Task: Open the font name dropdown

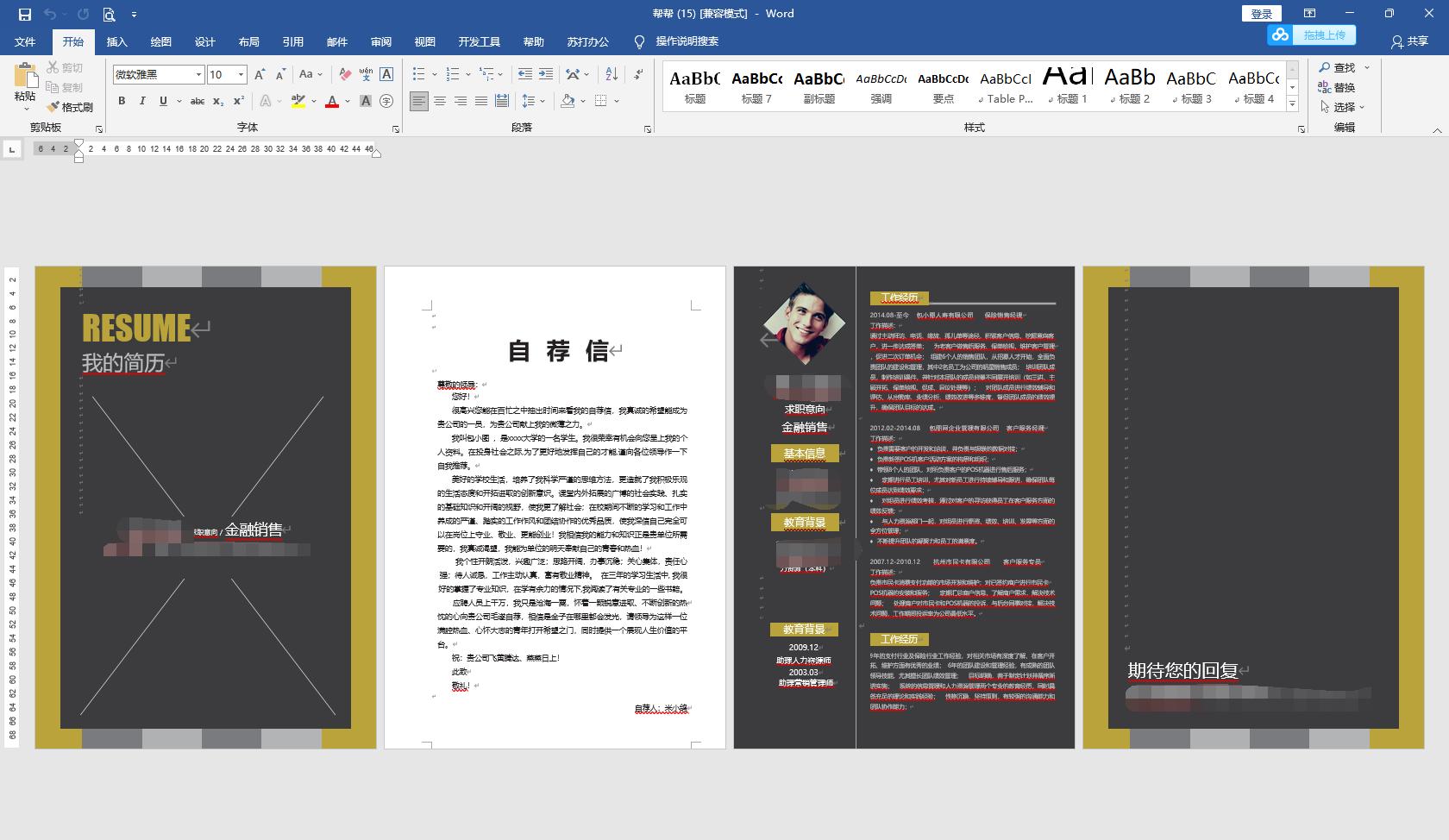Action: (198, 75)
